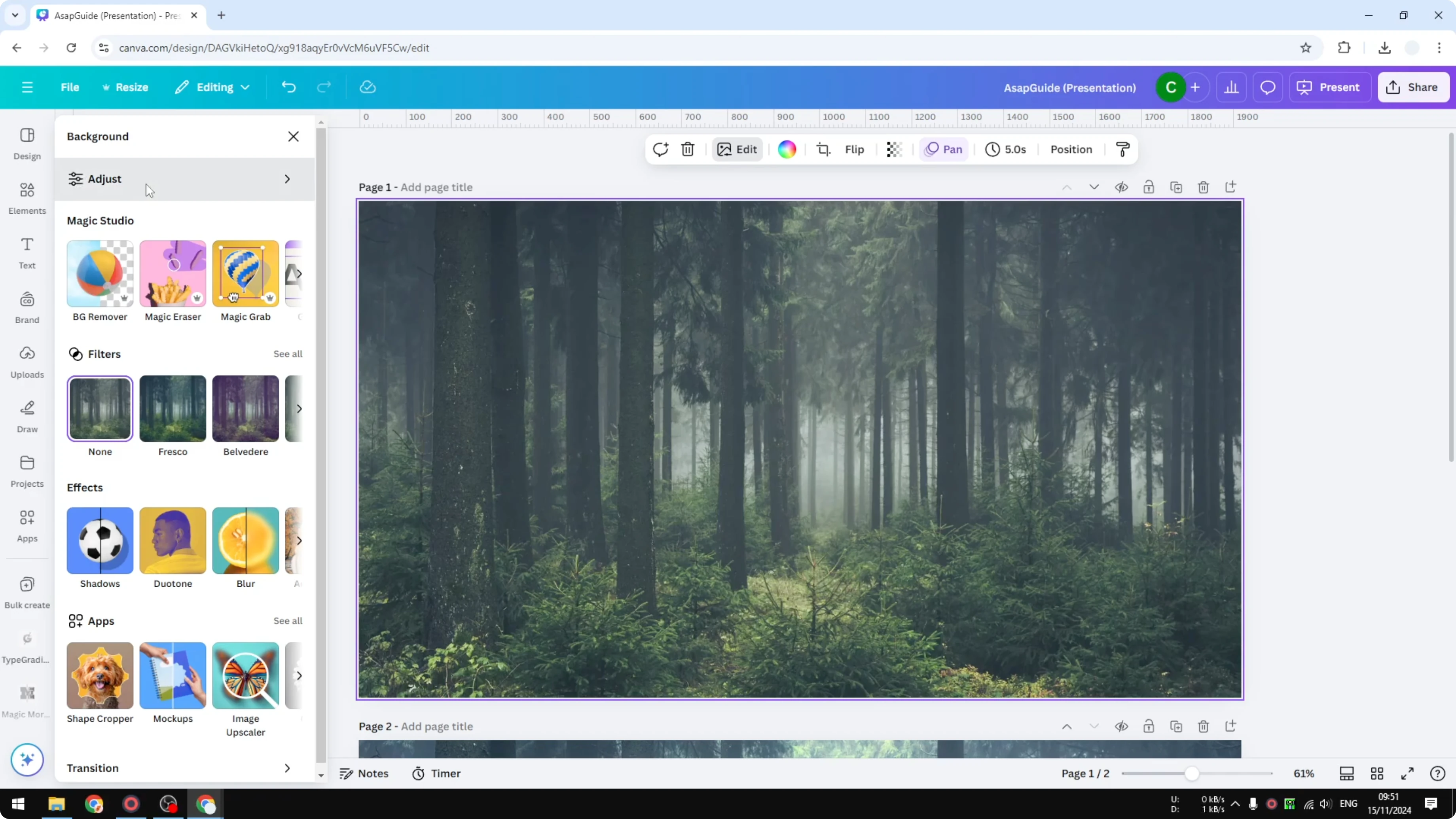The image size is (1456, 819).
Task: Open the Crop tool in the toolbar
Action: point(823,149)
